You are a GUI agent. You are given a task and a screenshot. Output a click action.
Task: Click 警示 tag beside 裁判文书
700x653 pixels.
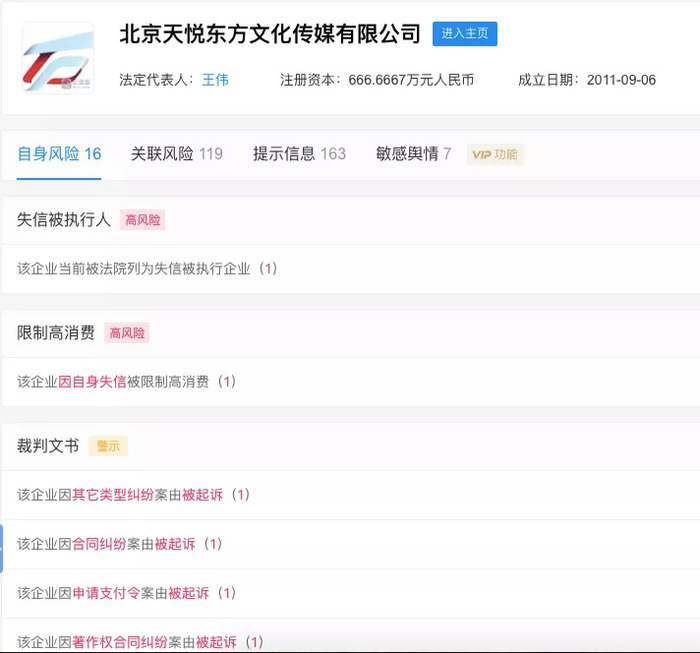pyautogui.click(x=108, y=446)
